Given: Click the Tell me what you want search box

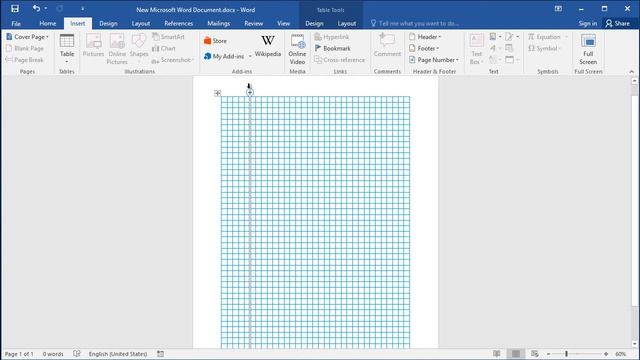Looking at the screenshot, I should tap(415, 24).
